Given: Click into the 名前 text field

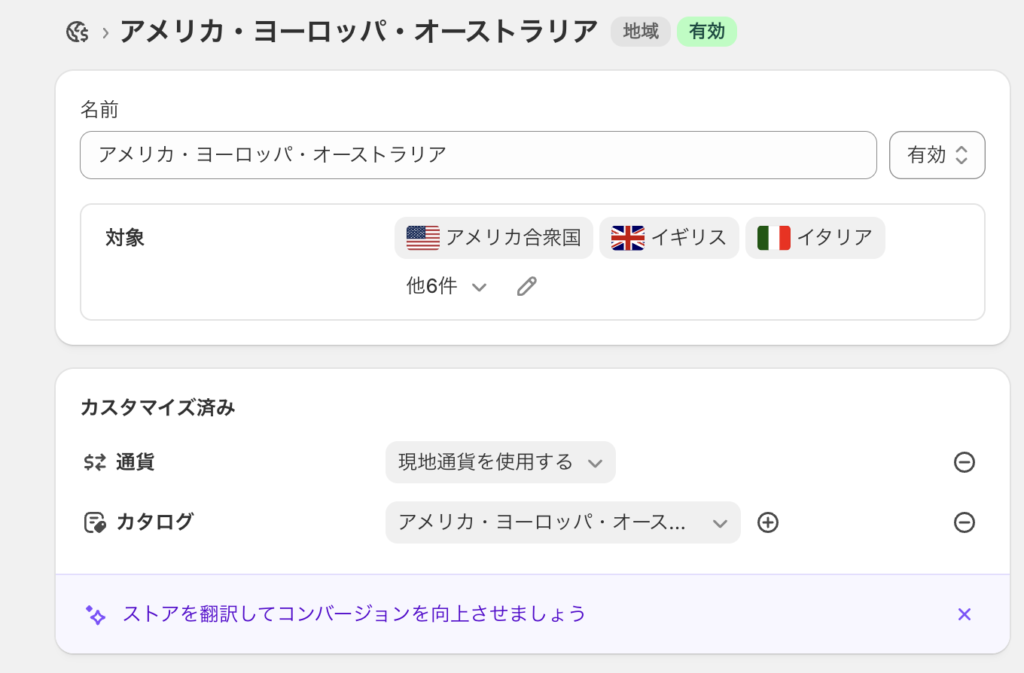Looking at the screenshot, I should (478, 155).
